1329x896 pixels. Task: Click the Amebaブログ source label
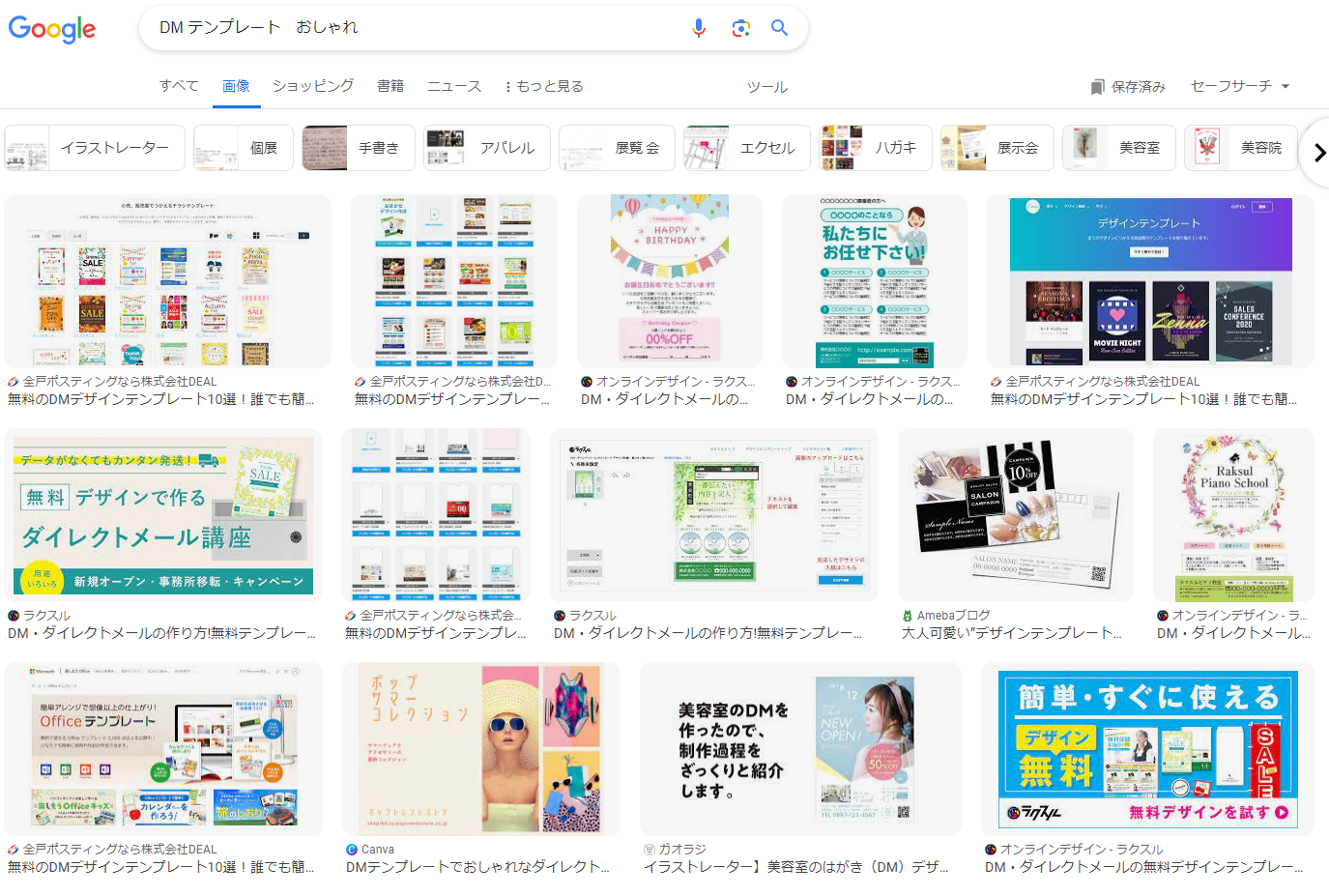pos(953,616)
